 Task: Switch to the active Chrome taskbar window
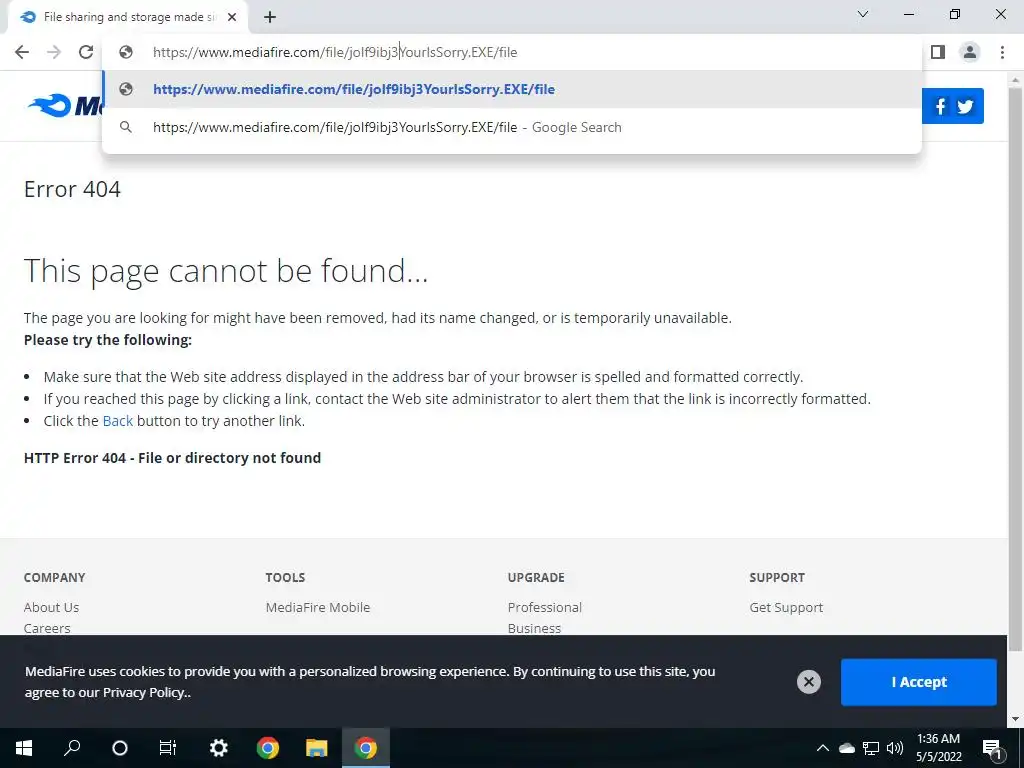pos(366,748)
